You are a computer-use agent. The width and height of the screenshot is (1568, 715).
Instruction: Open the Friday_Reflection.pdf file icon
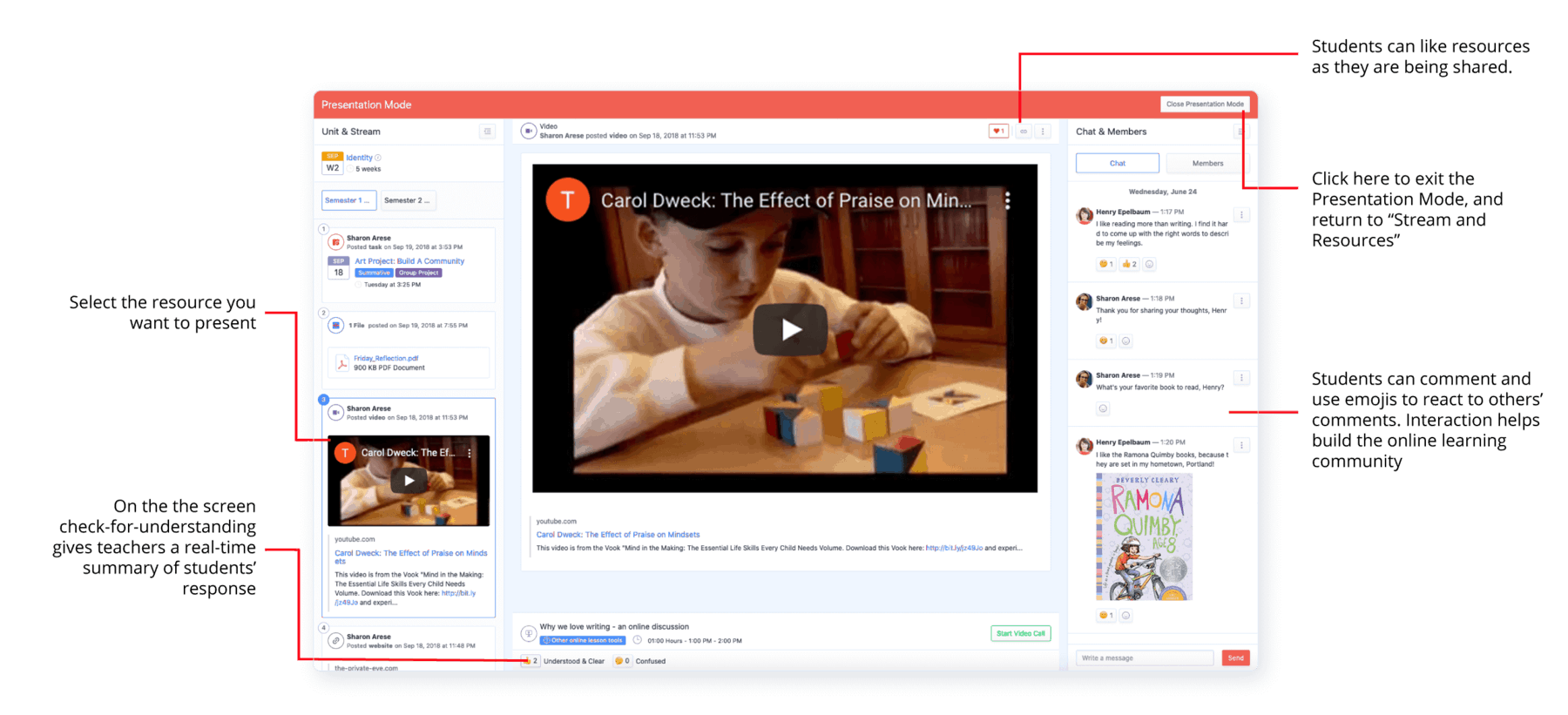(342, 363)
